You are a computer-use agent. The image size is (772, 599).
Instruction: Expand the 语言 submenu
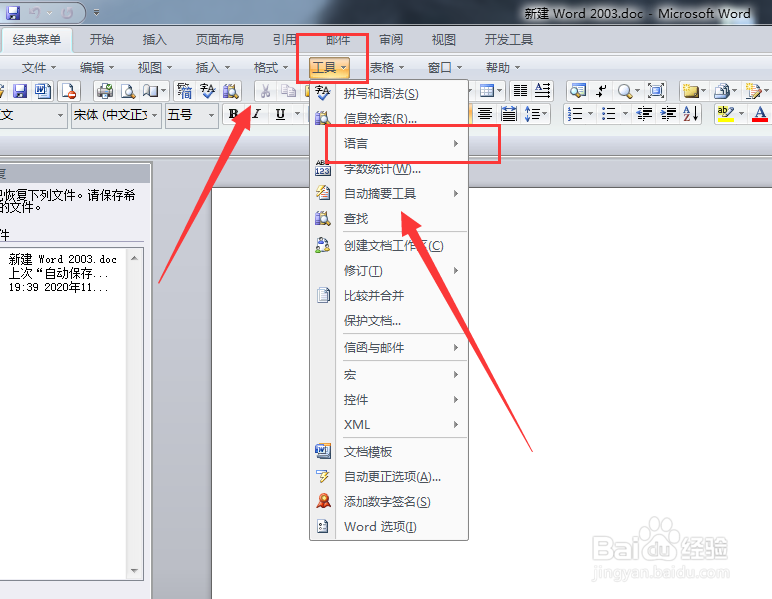click(x=389, y=143)
